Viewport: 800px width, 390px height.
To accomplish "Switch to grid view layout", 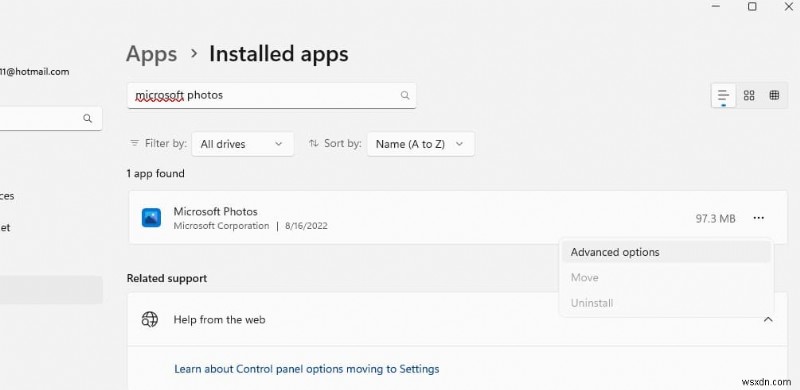I will click(x=749, y=95).
